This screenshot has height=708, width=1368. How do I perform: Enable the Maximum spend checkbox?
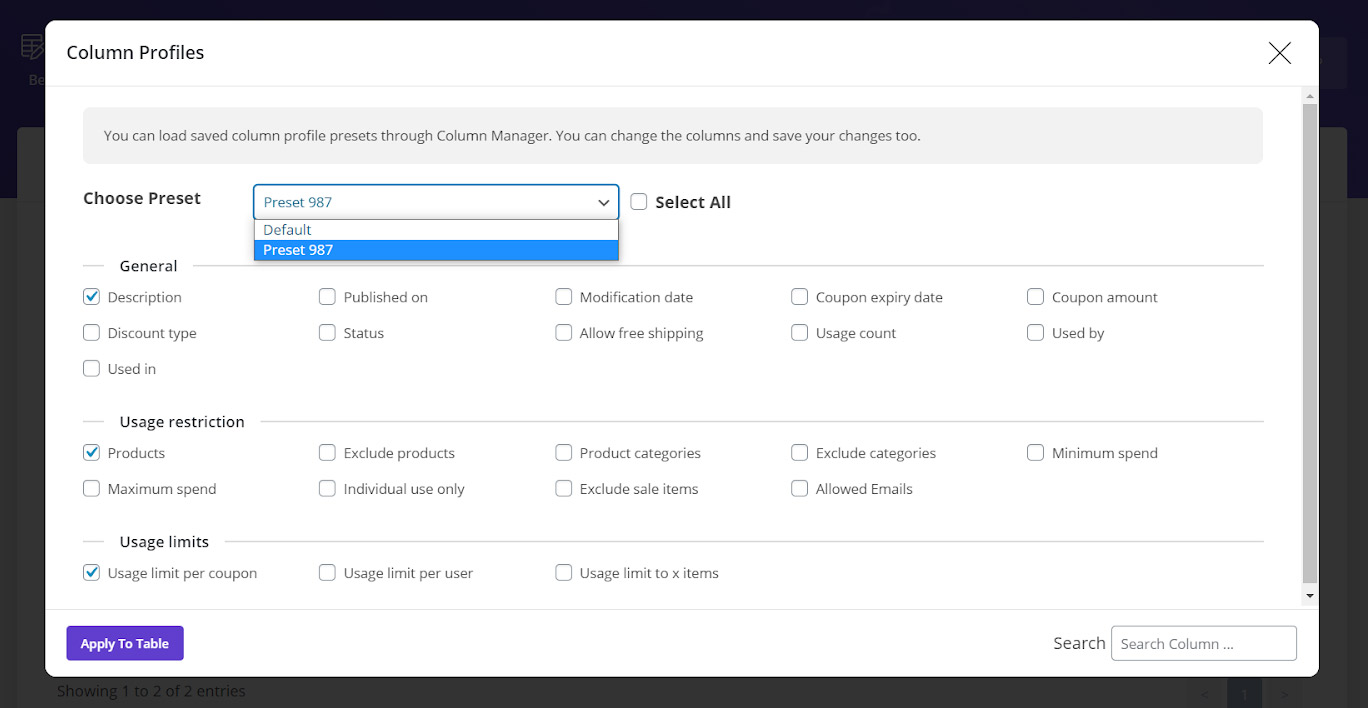click(x=91, y=489)
